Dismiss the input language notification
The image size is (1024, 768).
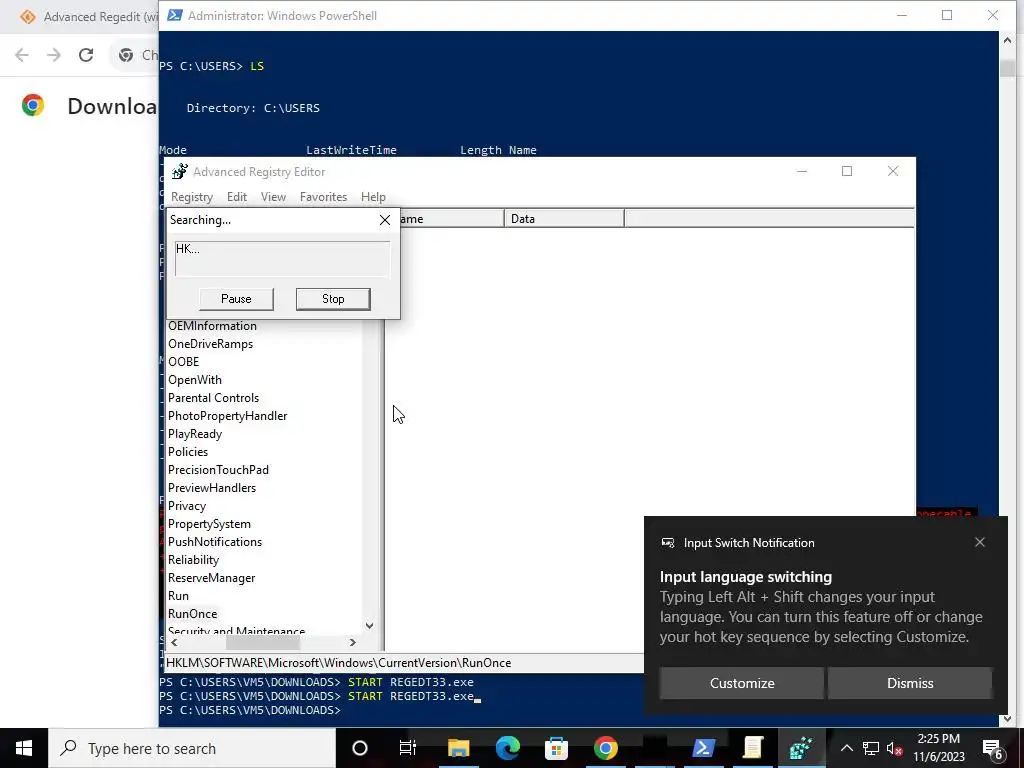coord(910,683)
